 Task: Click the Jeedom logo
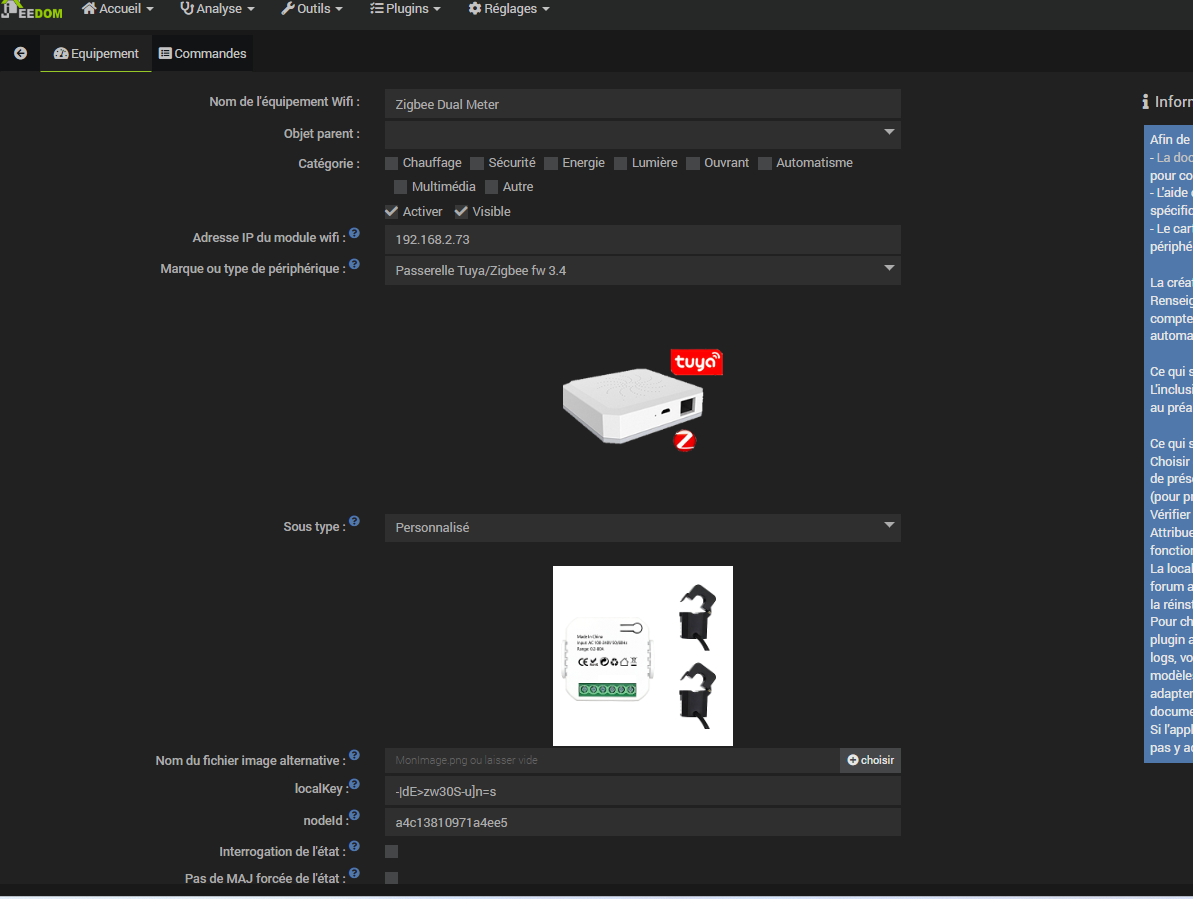32,11
